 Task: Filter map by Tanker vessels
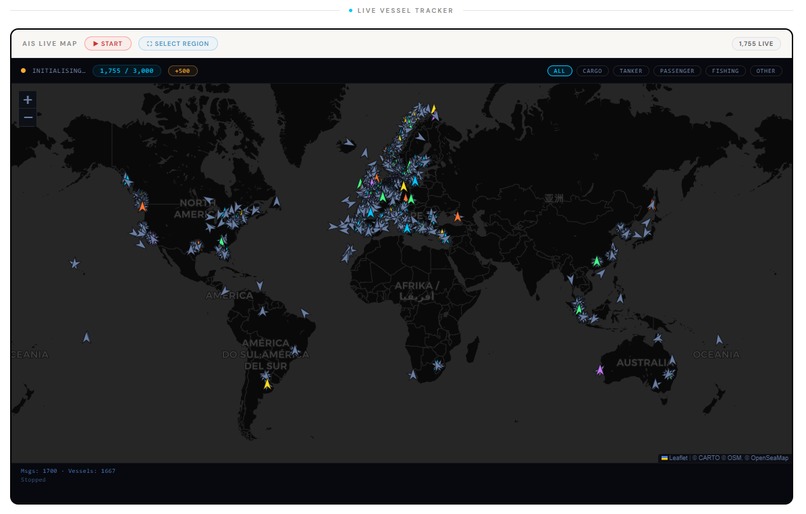click(x=631, y=71)
